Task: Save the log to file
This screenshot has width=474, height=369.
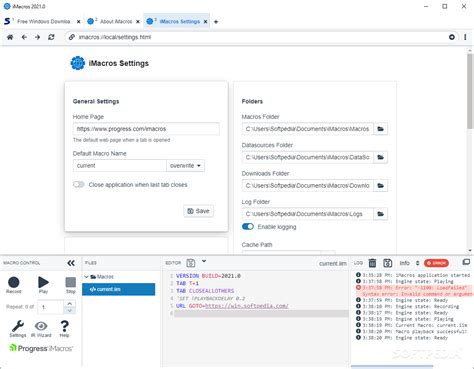Action: [x=387, y=263]
